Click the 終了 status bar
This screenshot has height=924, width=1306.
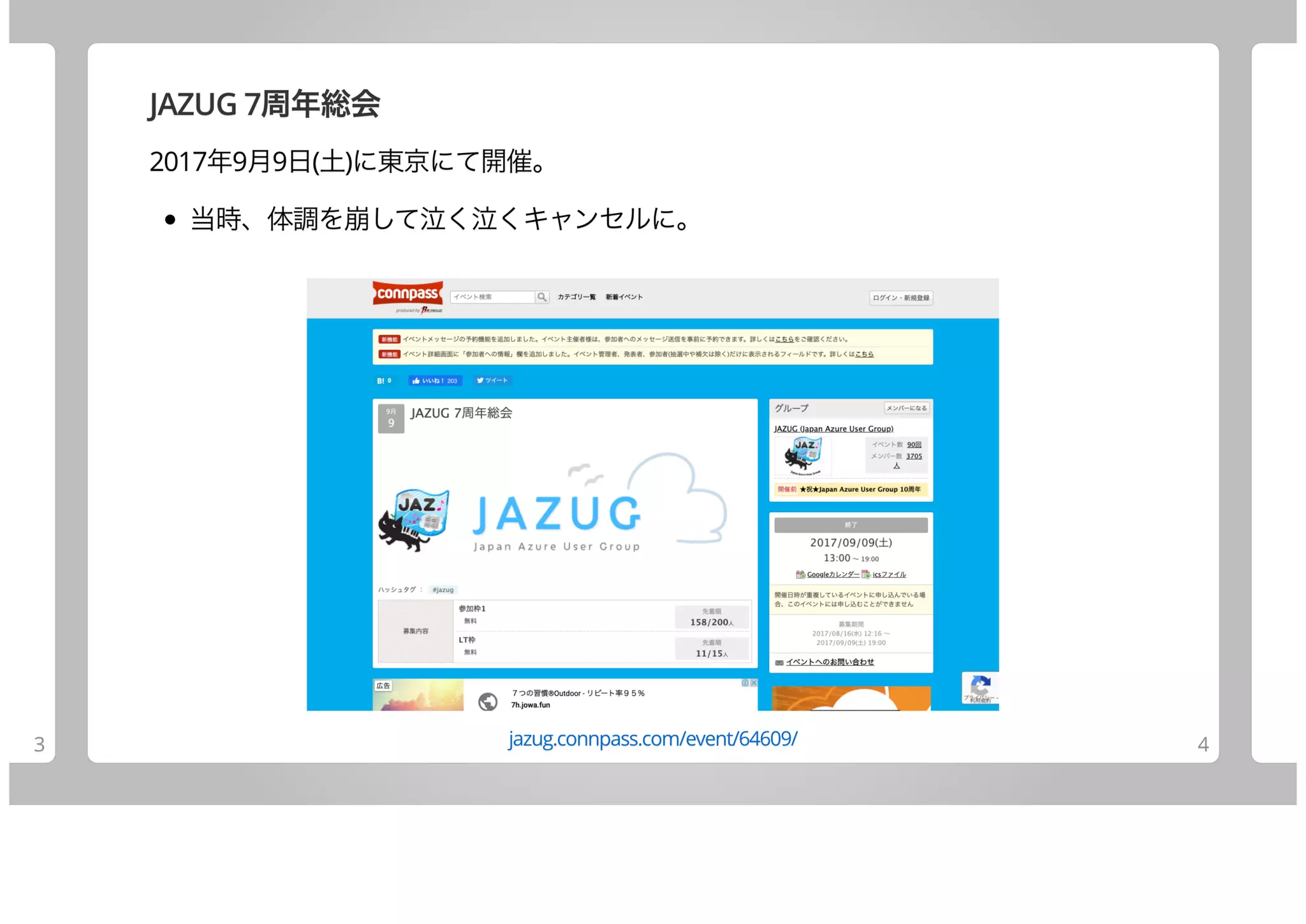pos(851,525)
